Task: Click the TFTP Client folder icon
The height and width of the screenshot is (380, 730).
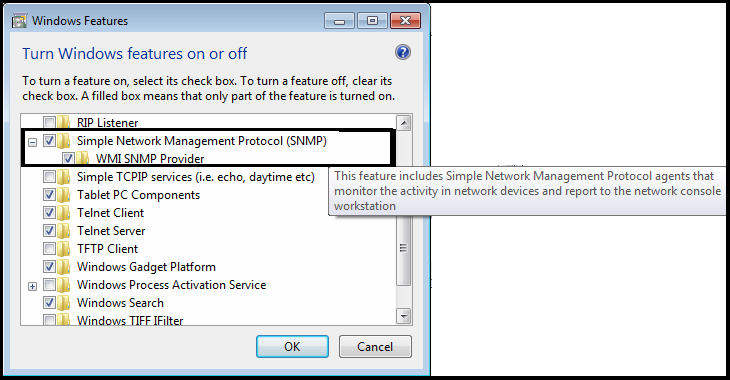Action: tap(64, 249)
